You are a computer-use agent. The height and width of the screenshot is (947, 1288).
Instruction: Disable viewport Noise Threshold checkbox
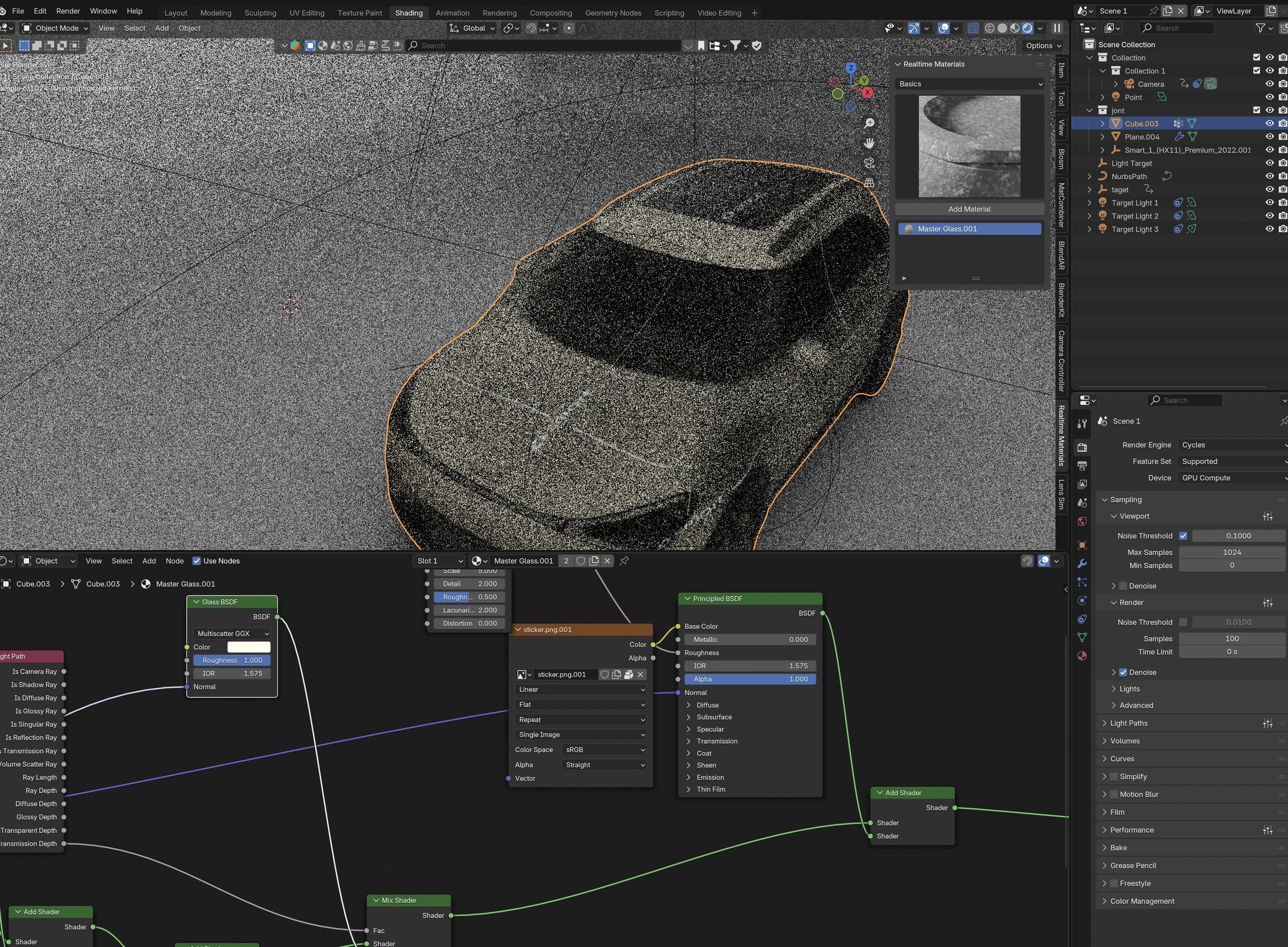(x=1182, y=536)
